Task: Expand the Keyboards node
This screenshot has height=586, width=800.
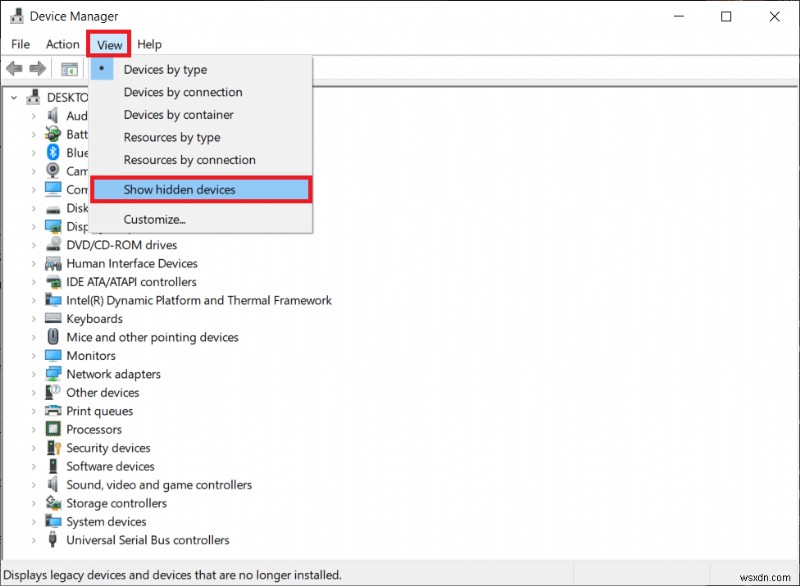Action: click(34, 319)
